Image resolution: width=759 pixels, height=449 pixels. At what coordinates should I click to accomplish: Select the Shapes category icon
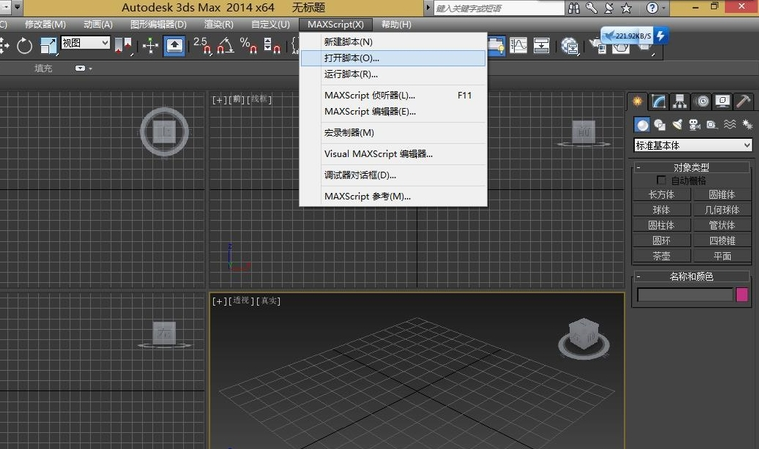[x=660, y=125]
